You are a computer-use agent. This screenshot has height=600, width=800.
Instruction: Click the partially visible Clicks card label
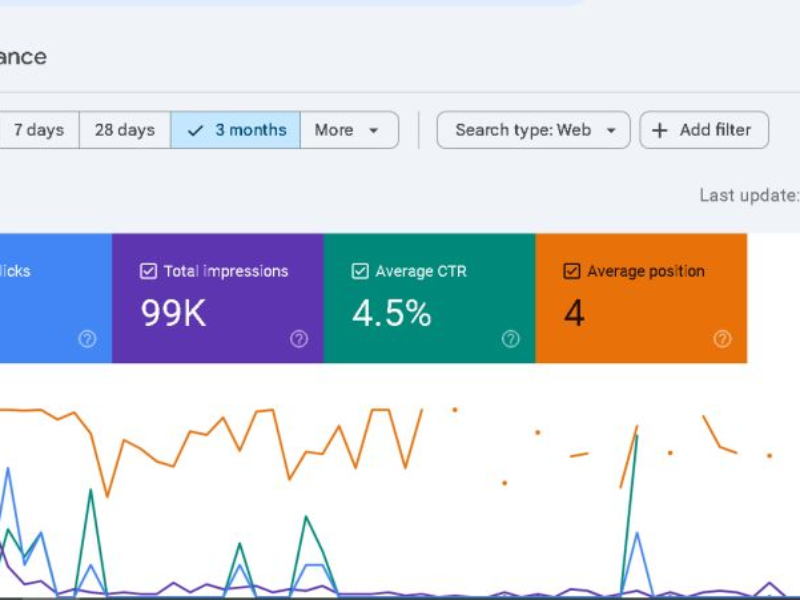pos(15,271)
